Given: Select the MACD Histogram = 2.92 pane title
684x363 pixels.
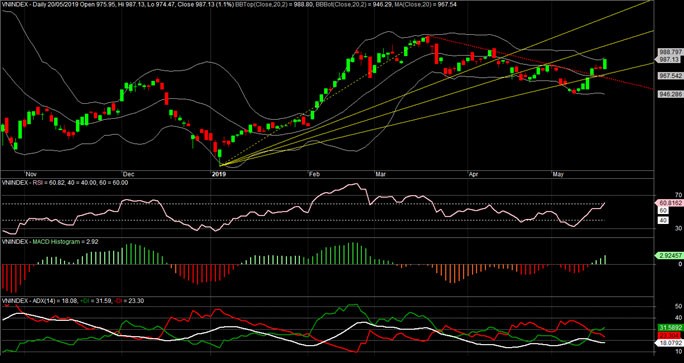Looking at the screenshot, I should [65, 241].
